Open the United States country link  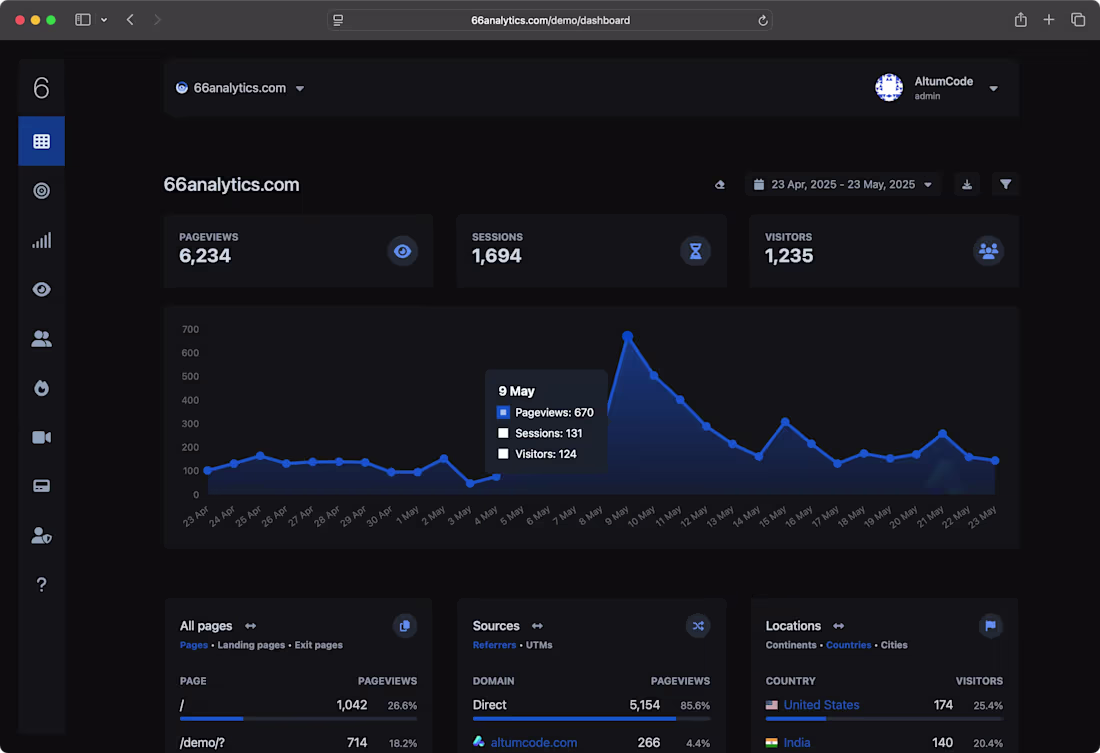[x=821, y=705]
